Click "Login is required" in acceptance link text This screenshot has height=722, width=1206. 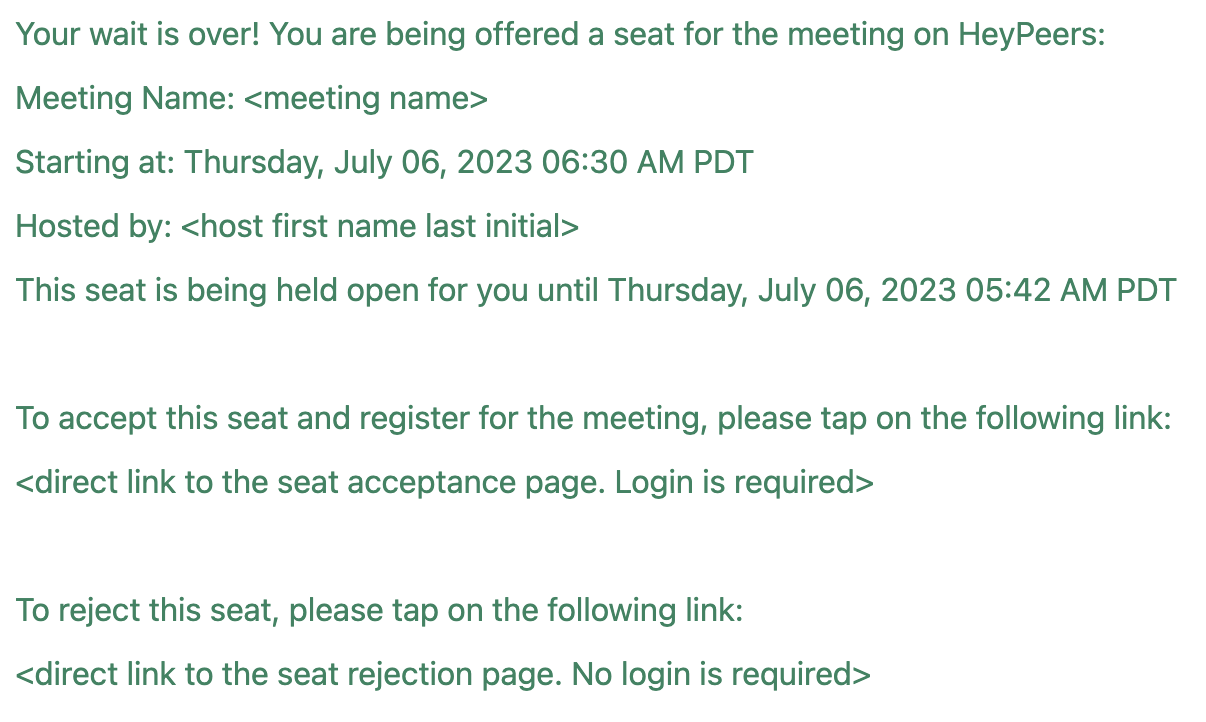coord(737,482)
